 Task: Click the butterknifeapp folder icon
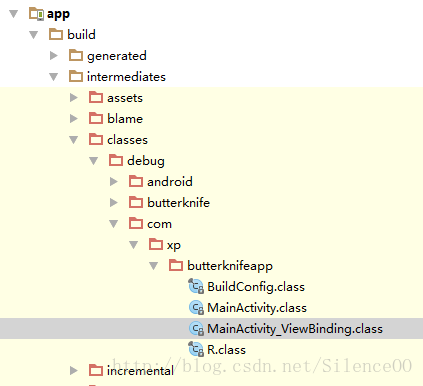pos(176,265)
